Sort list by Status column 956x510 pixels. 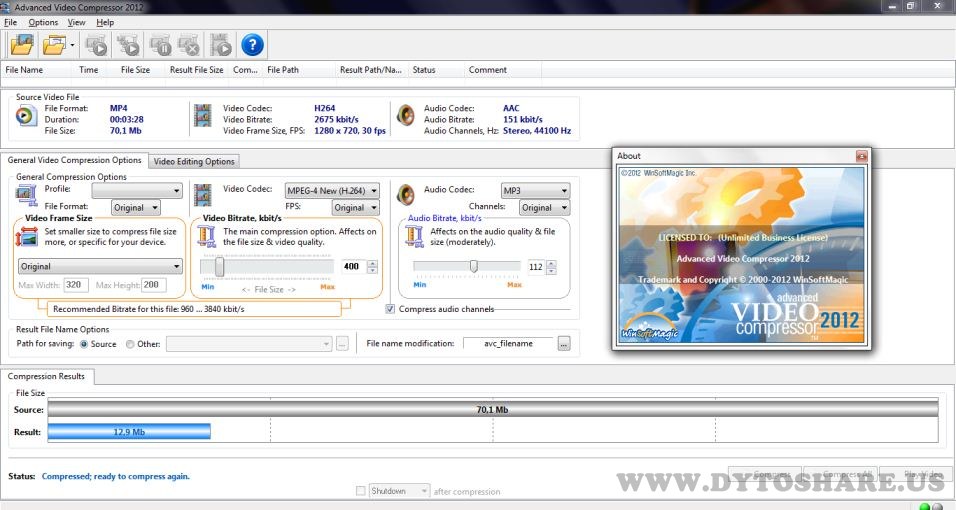click(x=436, y=70)
